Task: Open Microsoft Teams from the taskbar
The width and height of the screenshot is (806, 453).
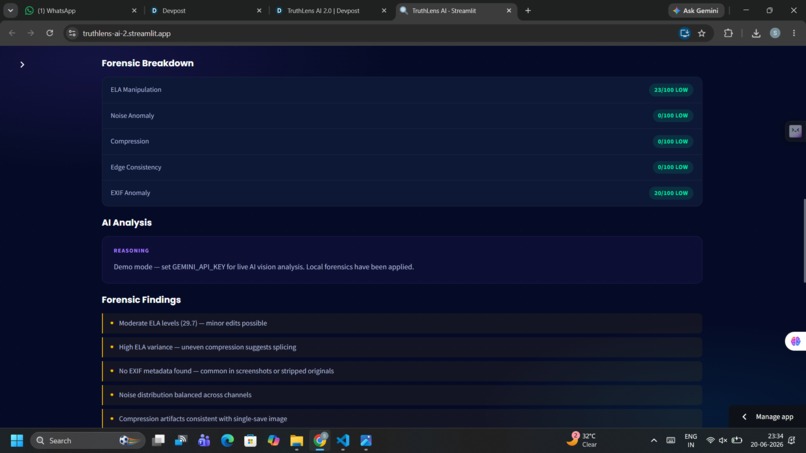Action: point(204,441)
